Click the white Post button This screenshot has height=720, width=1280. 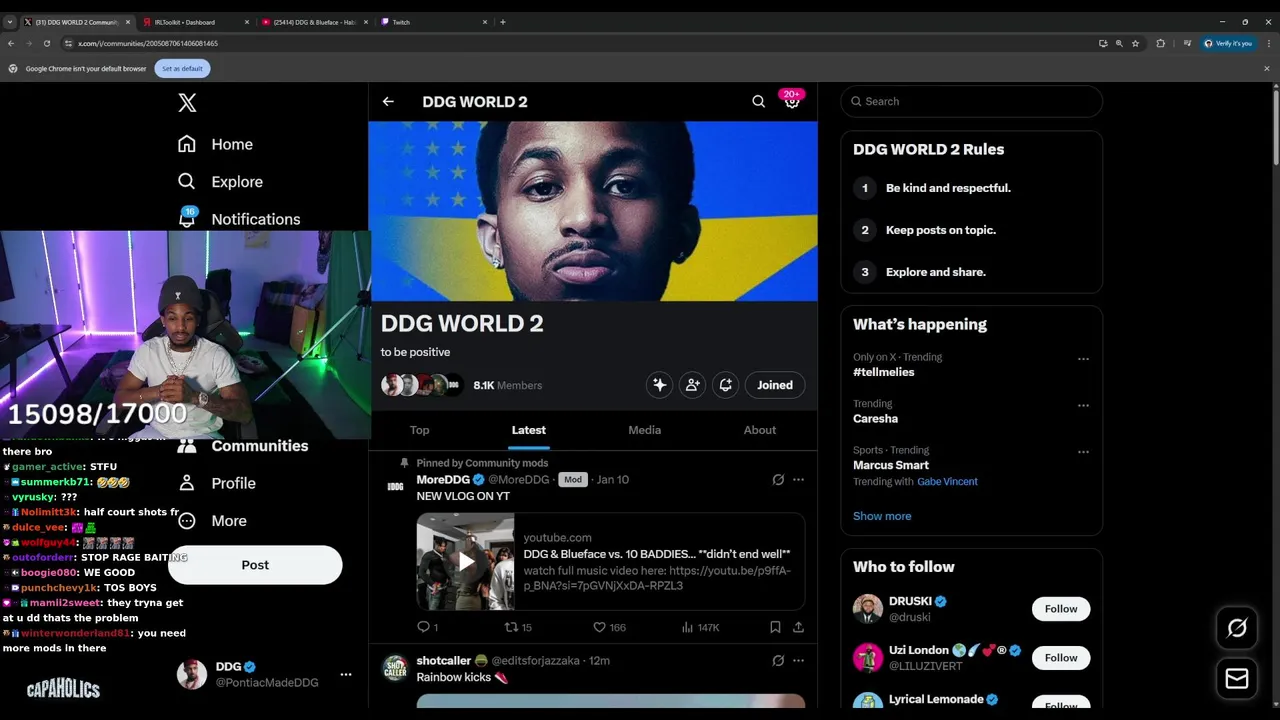click(x=255, y=565)
